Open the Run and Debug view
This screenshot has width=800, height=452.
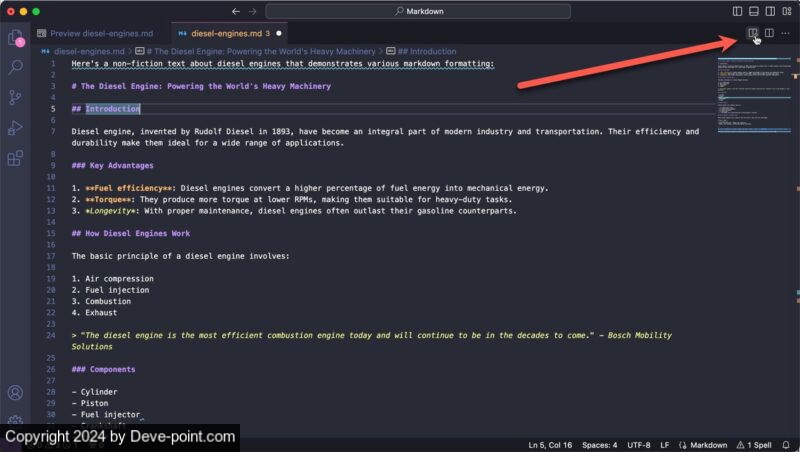[x=15, y=127]
